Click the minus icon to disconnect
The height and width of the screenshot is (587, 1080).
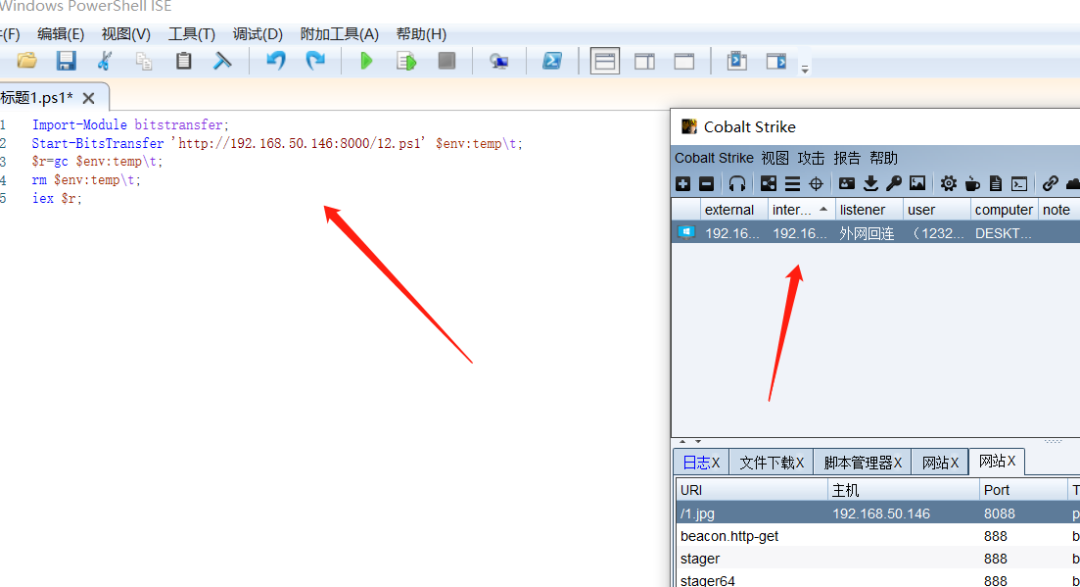[x=707, y=183]
